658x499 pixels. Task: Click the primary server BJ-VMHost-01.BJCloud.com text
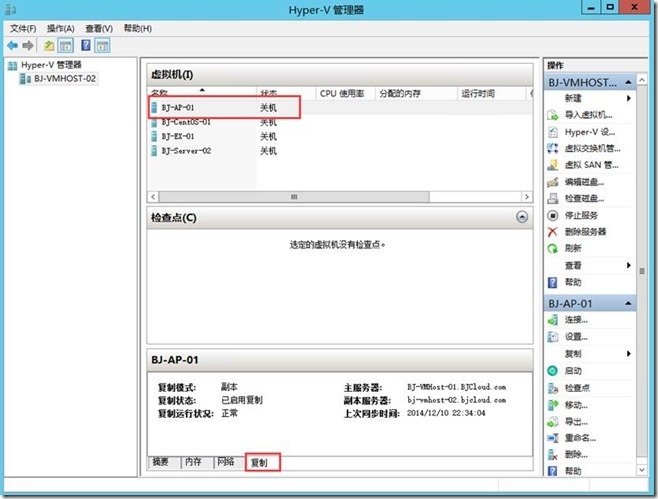[456, 387]
